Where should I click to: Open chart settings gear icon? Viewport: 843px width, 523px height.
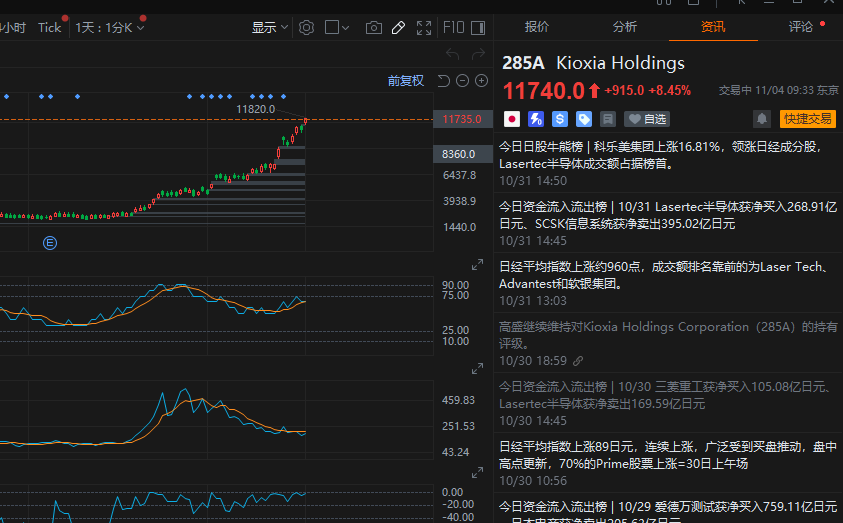click(x=306, y=27)
